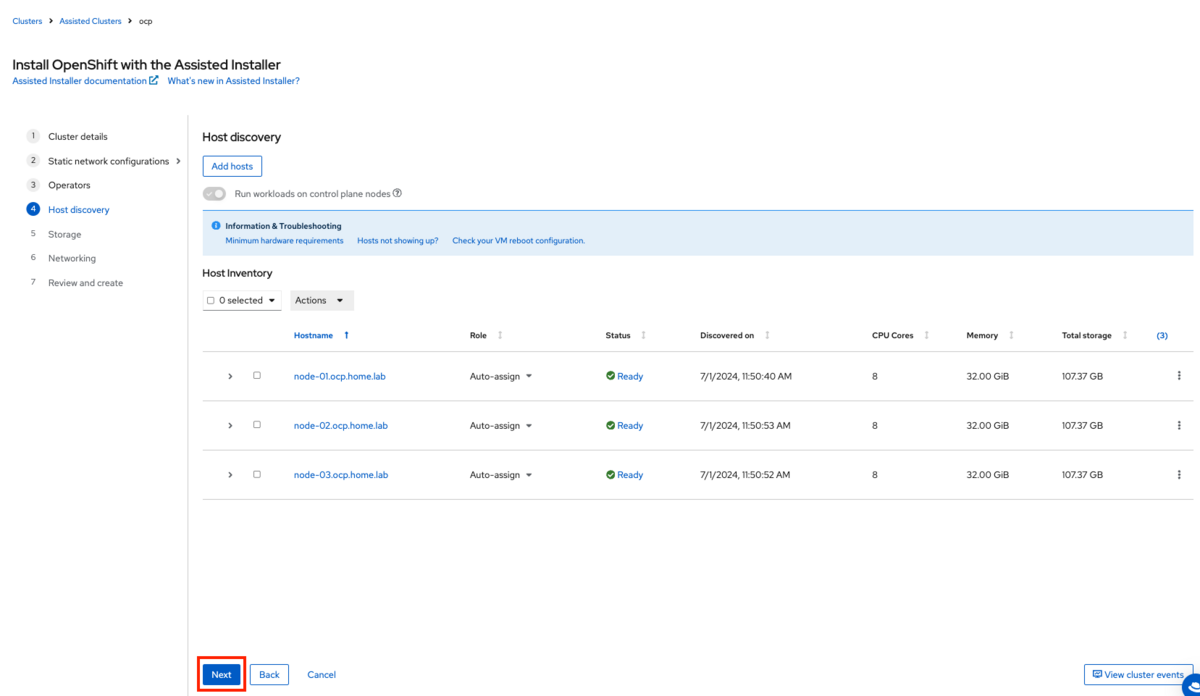Click green Ready check icon for node-02
Screen dimensions: 1200x696
click(x=610, y=425)
